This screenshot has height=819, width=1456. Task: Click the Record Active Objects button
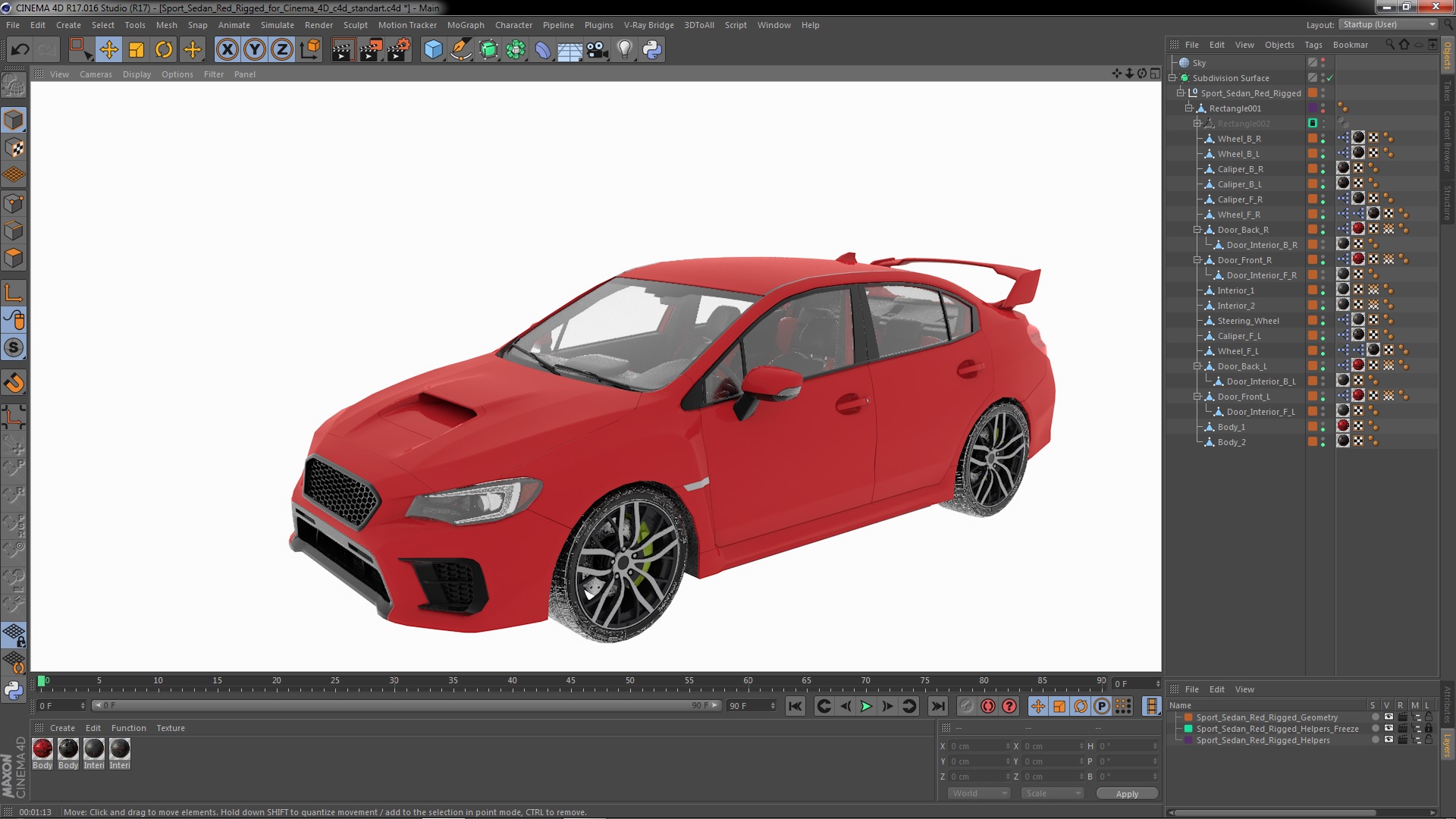tap(966, 706)
